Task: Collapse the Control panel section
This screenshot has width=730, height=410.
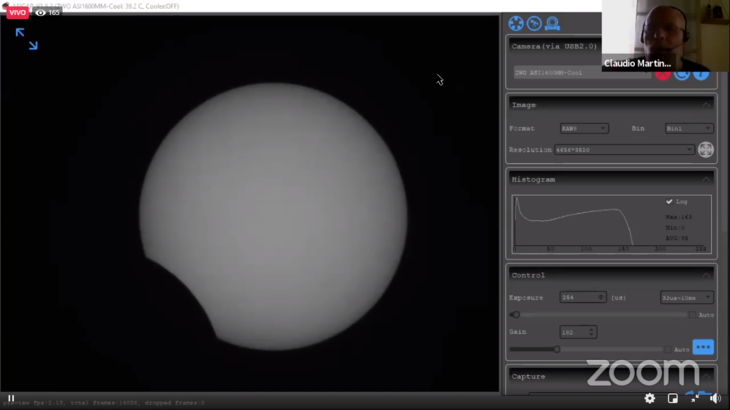Action: coord(706,275)
